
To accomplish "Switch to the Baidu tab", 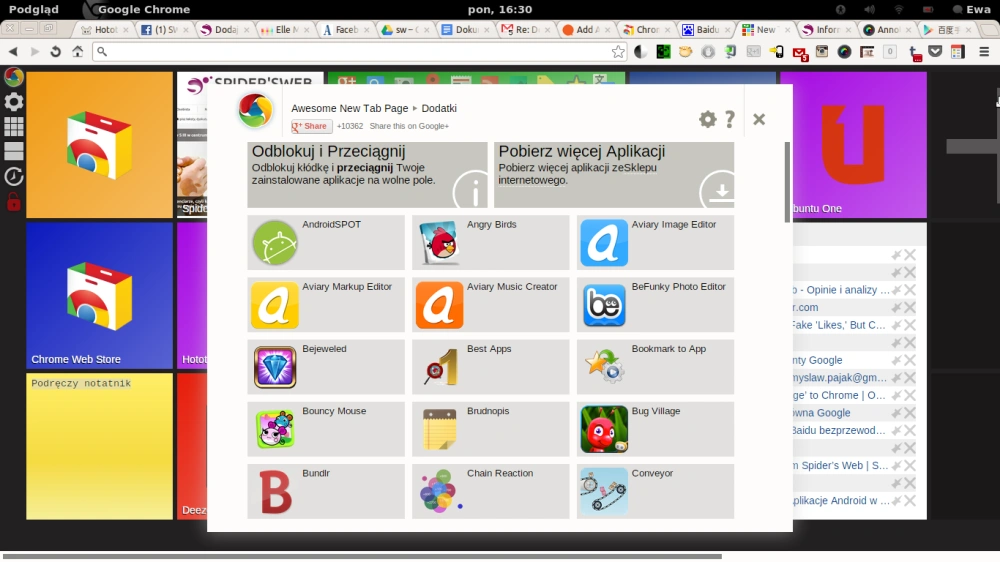I will (x=705, y=29).
